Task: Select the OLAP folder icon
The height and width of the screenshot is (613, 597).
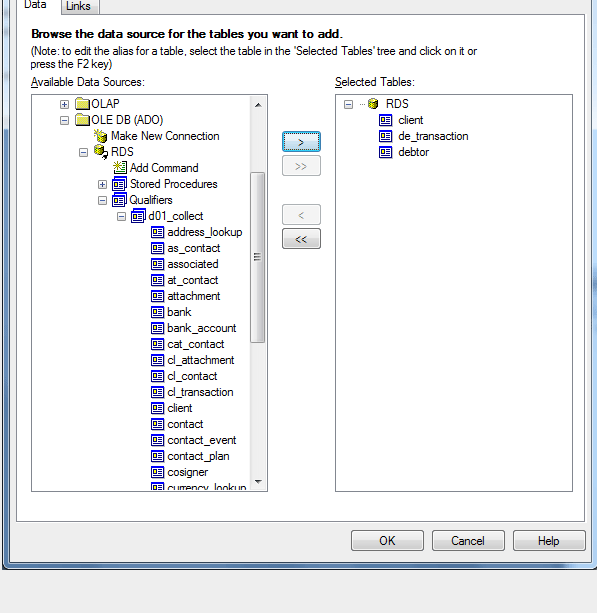Action: point(82,104)
